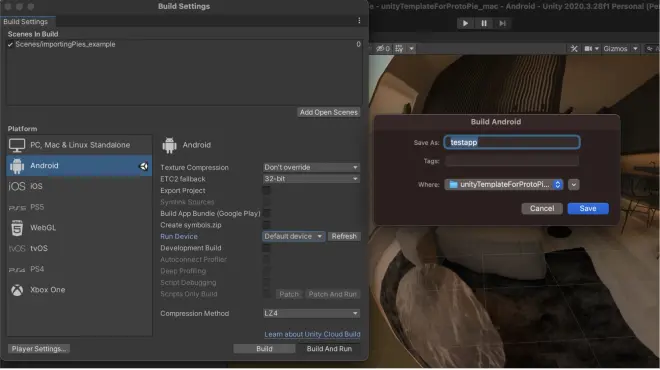Screen dimensions: 660x370
Task: Open grid options dropdown arrow
Action: pyautogui.click(x=412, y=49)
